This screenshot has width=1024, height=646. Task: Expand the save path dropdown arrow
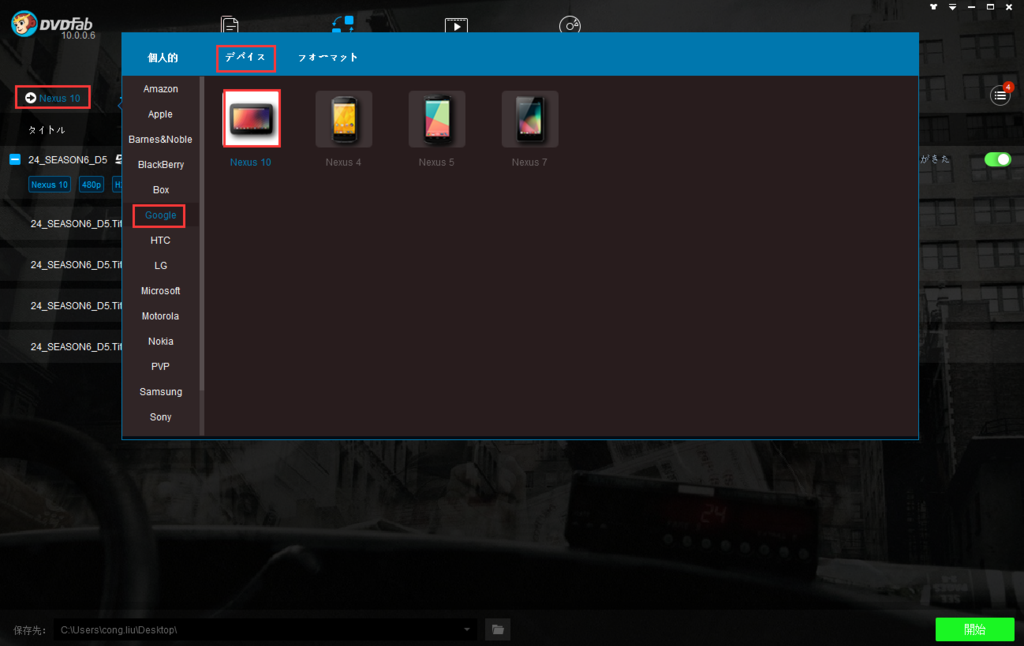point(467,630)
